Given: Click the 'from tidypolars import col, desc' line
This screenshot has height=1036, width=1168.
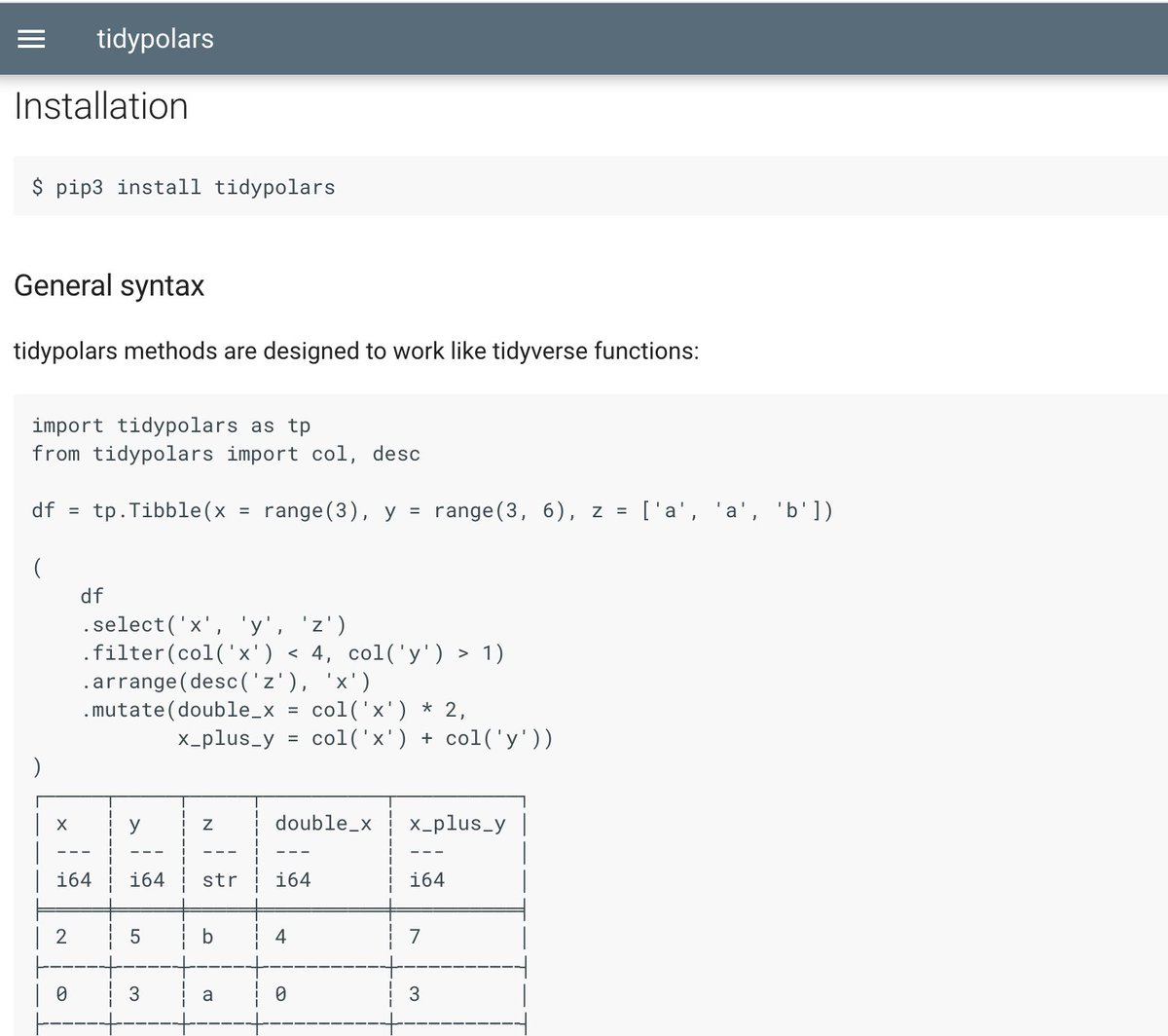Looking at the screenshot, I should point(226,454).
